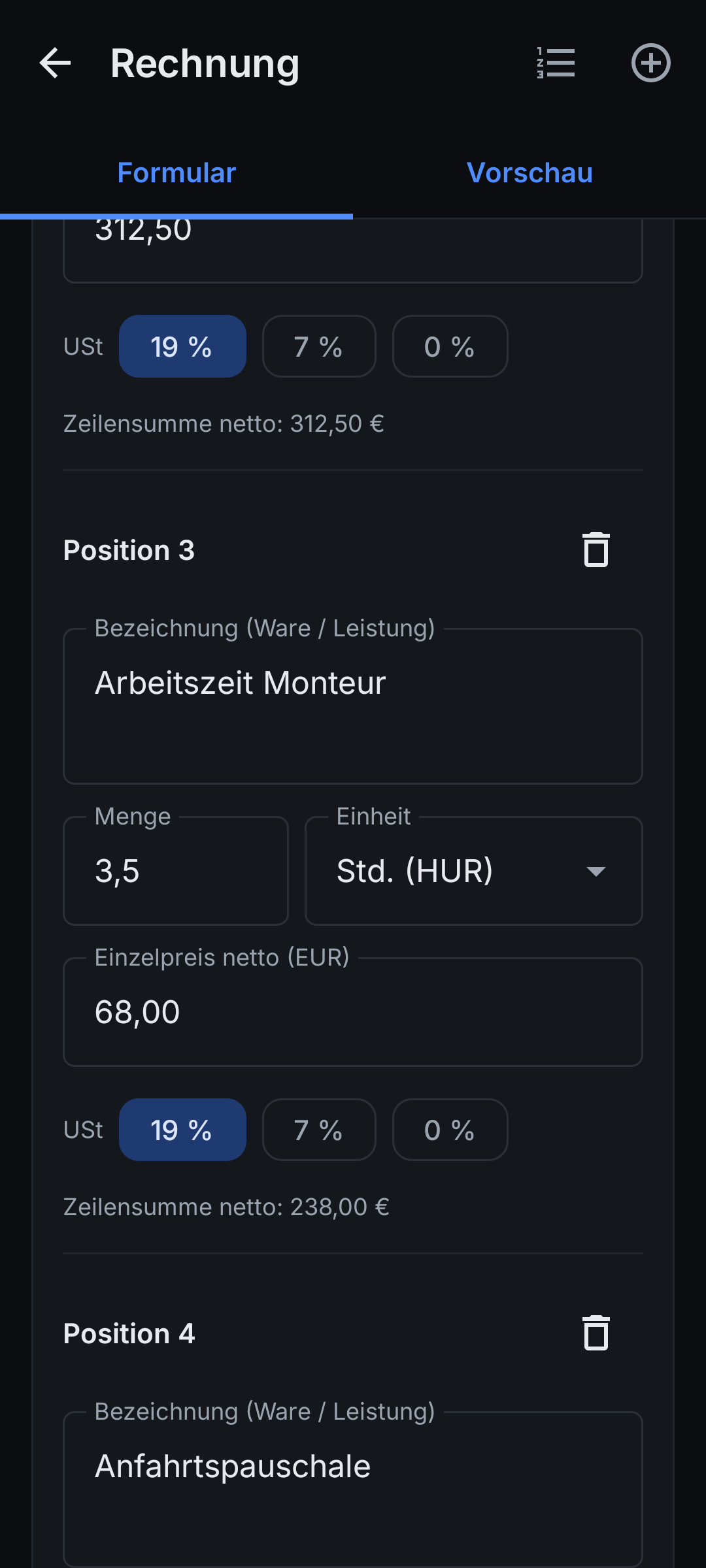Screen dimensions: 706x1568
Task: Edit the Arbeitszeit Monteur description field
Action: (353, 706)
